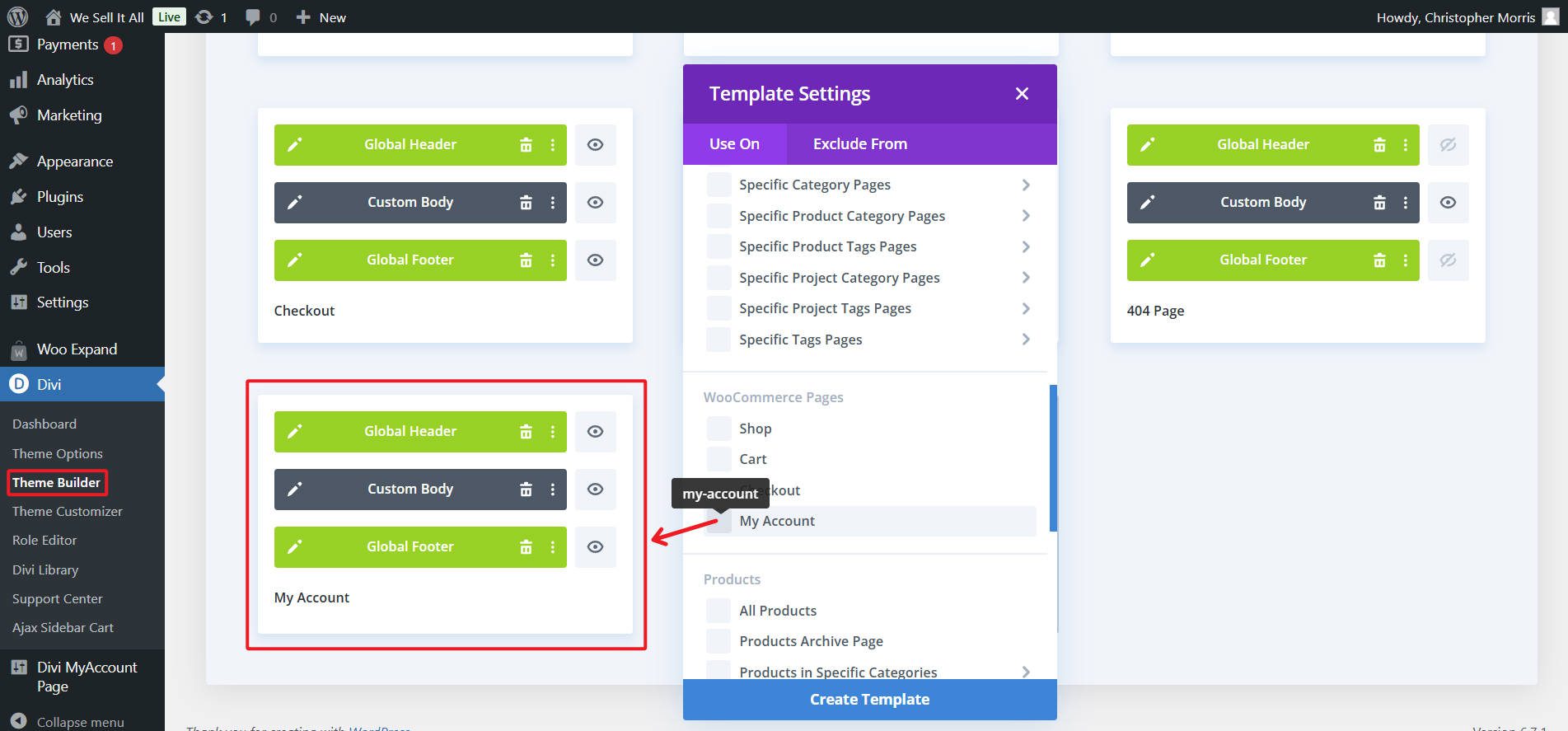
Task: Delete 404 Page Custom Body
Action: pos(1379,203)
